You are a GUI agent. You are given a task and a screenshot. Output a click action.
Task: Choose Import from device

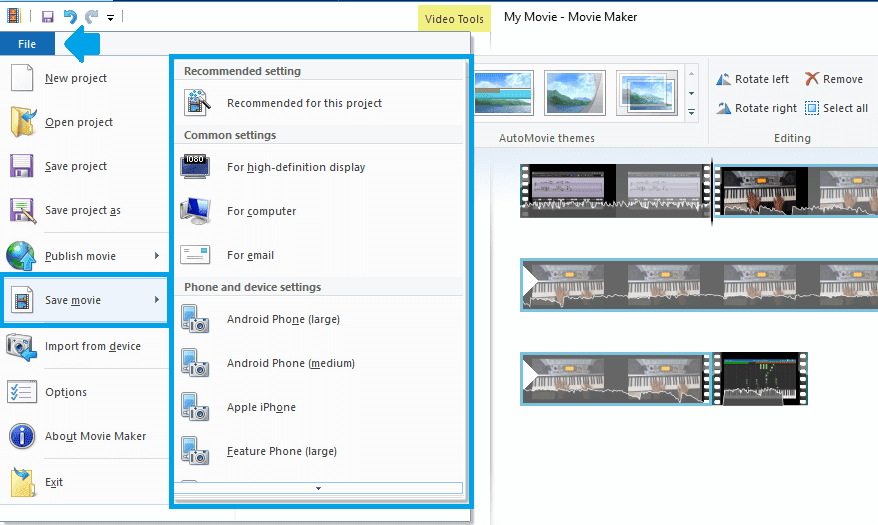click(93, 346)
